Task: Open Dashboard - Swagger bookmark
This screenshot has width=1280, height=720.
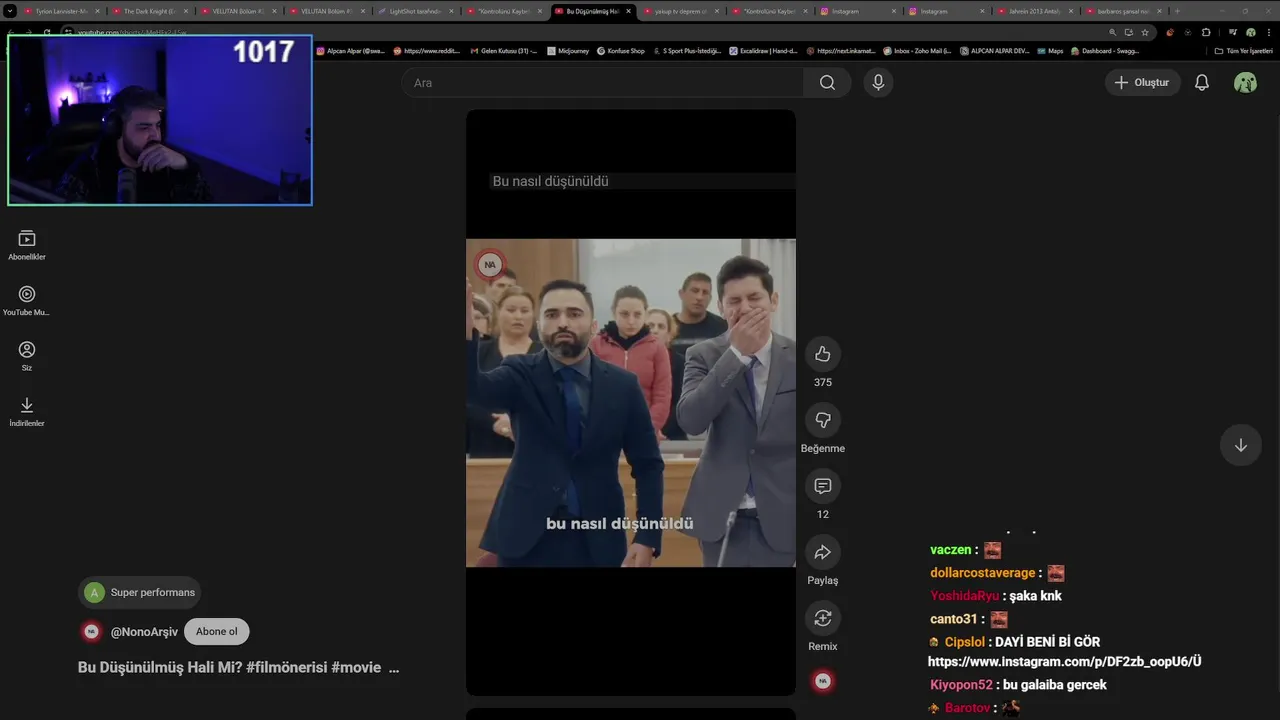Action: [x=1104, y=51]
